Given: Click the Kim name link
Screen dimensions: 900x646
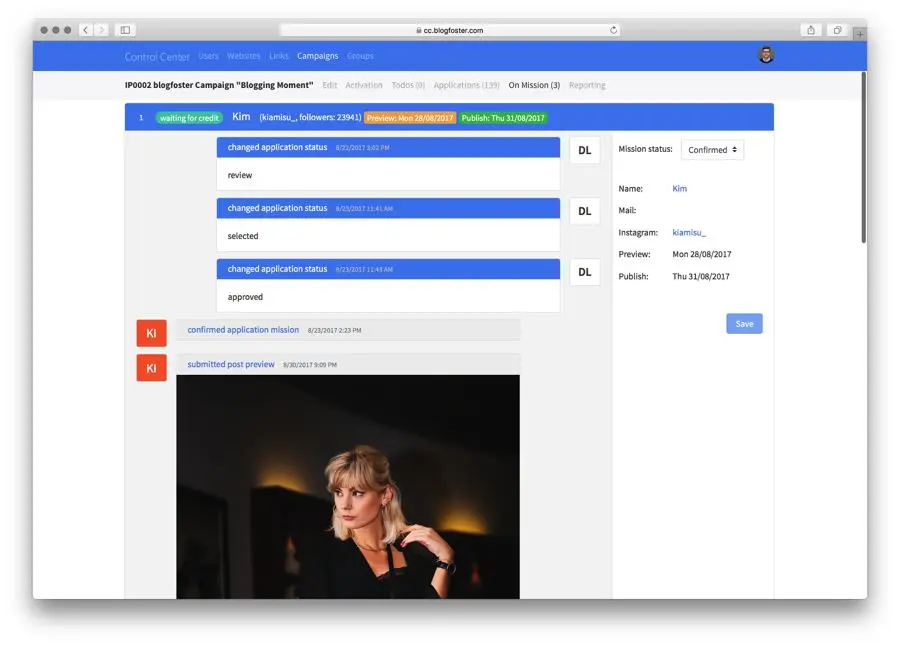Looking at the screenshot, I should coord(679,189).
